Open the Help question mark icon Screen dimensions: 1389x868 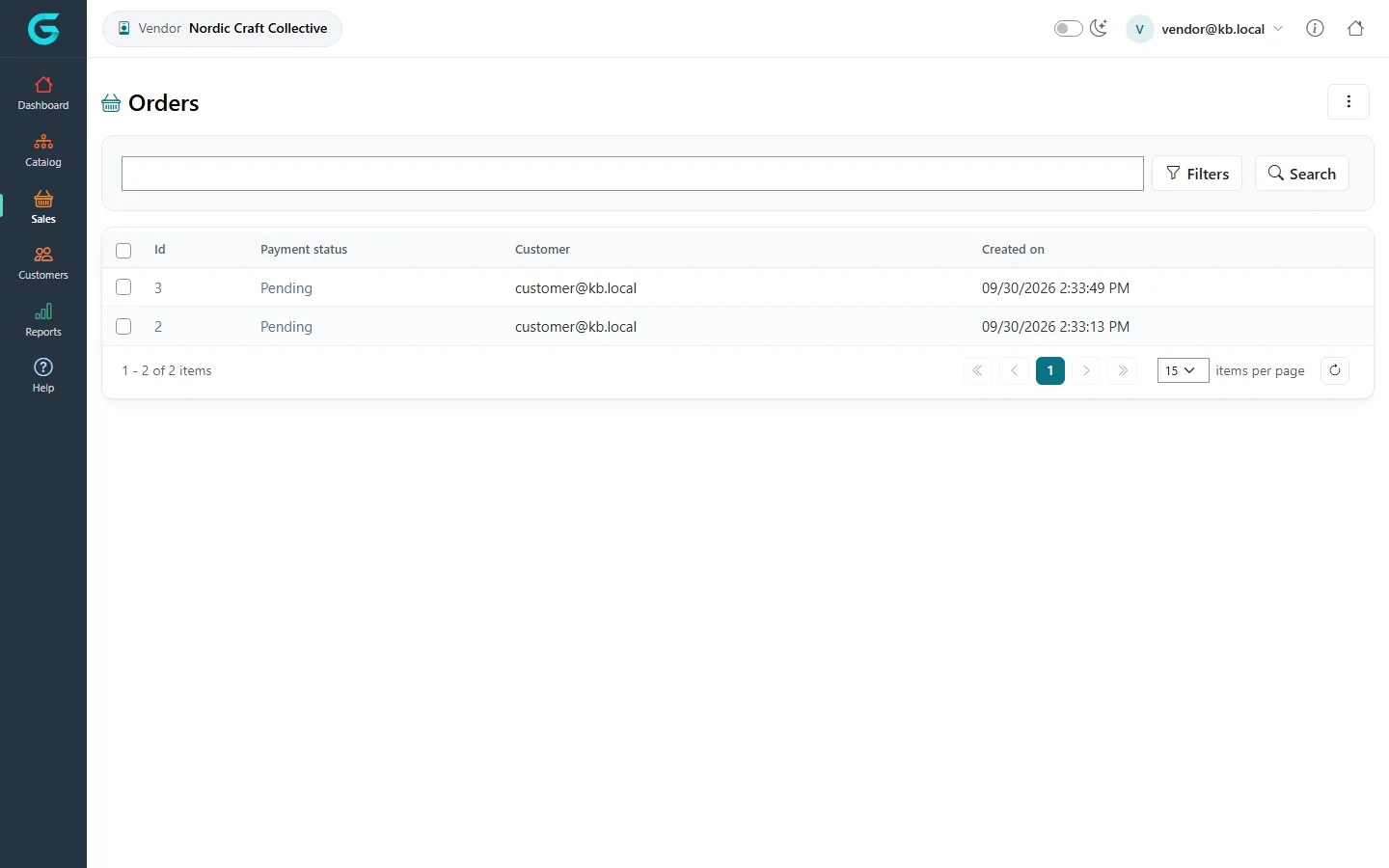tap(43, 366)
